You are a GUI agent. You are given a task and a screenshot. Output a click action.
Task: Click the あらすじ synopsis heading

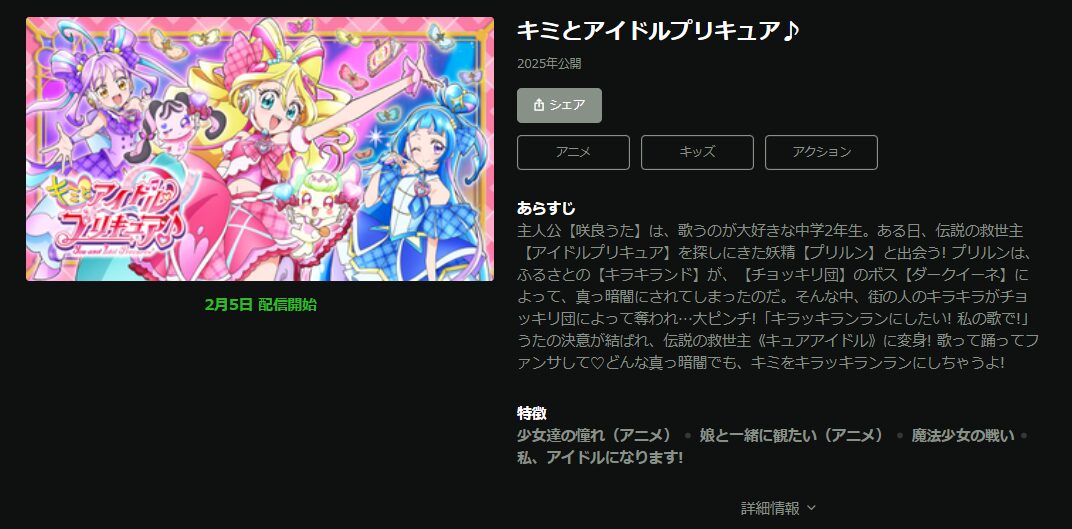[x=546, y=208]
